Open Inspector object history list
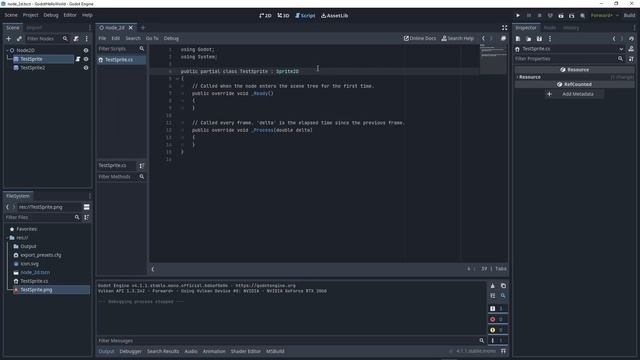The height and width of the screenshot is (360, 640). (631, 39)
